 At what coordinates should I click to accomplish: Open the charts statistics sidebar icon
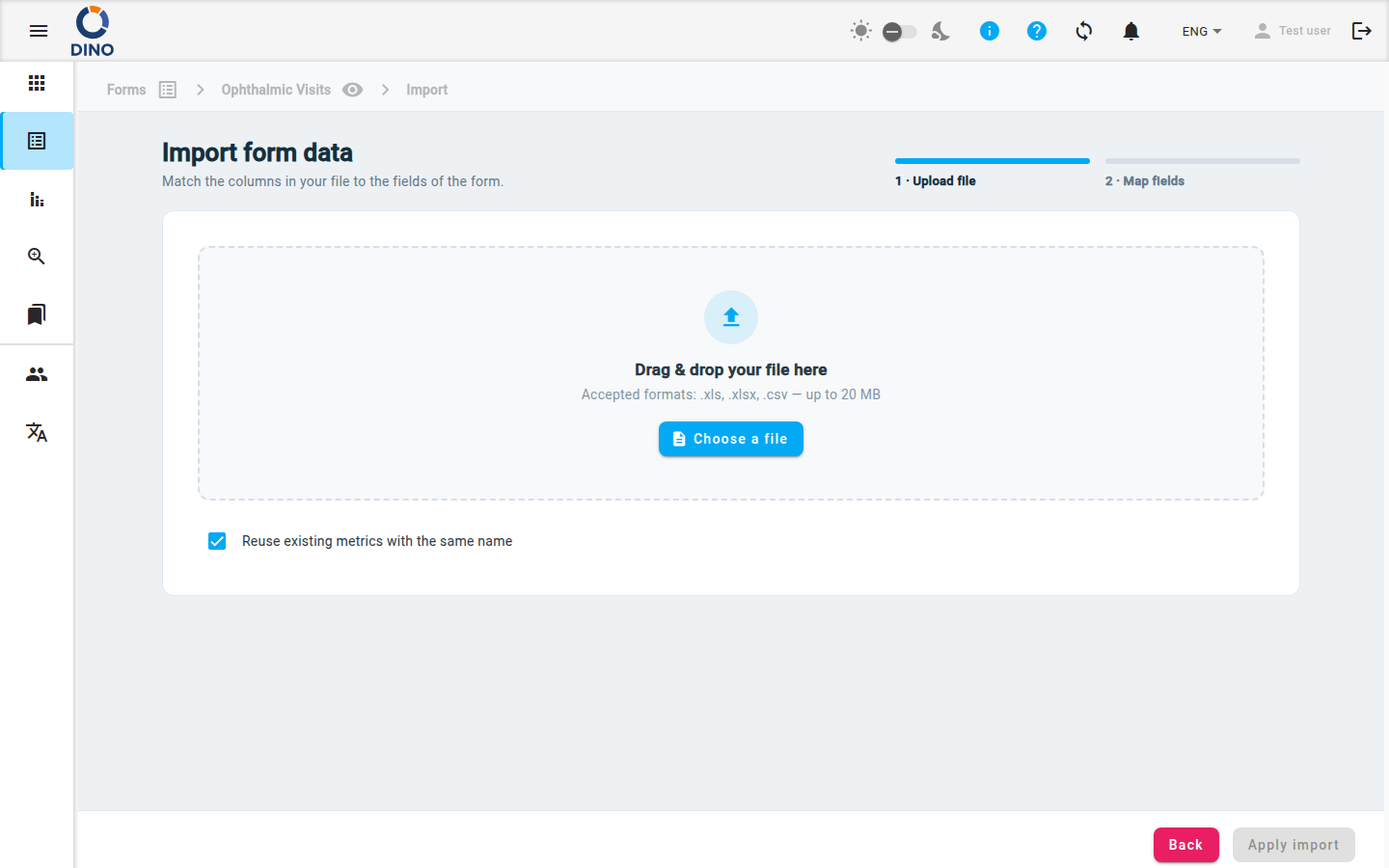point(37,199)
